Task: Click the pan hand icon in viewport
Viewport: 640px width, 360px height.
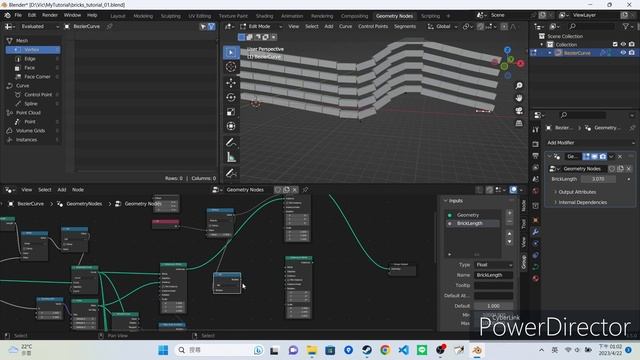Action: click(x=519, y=98)
